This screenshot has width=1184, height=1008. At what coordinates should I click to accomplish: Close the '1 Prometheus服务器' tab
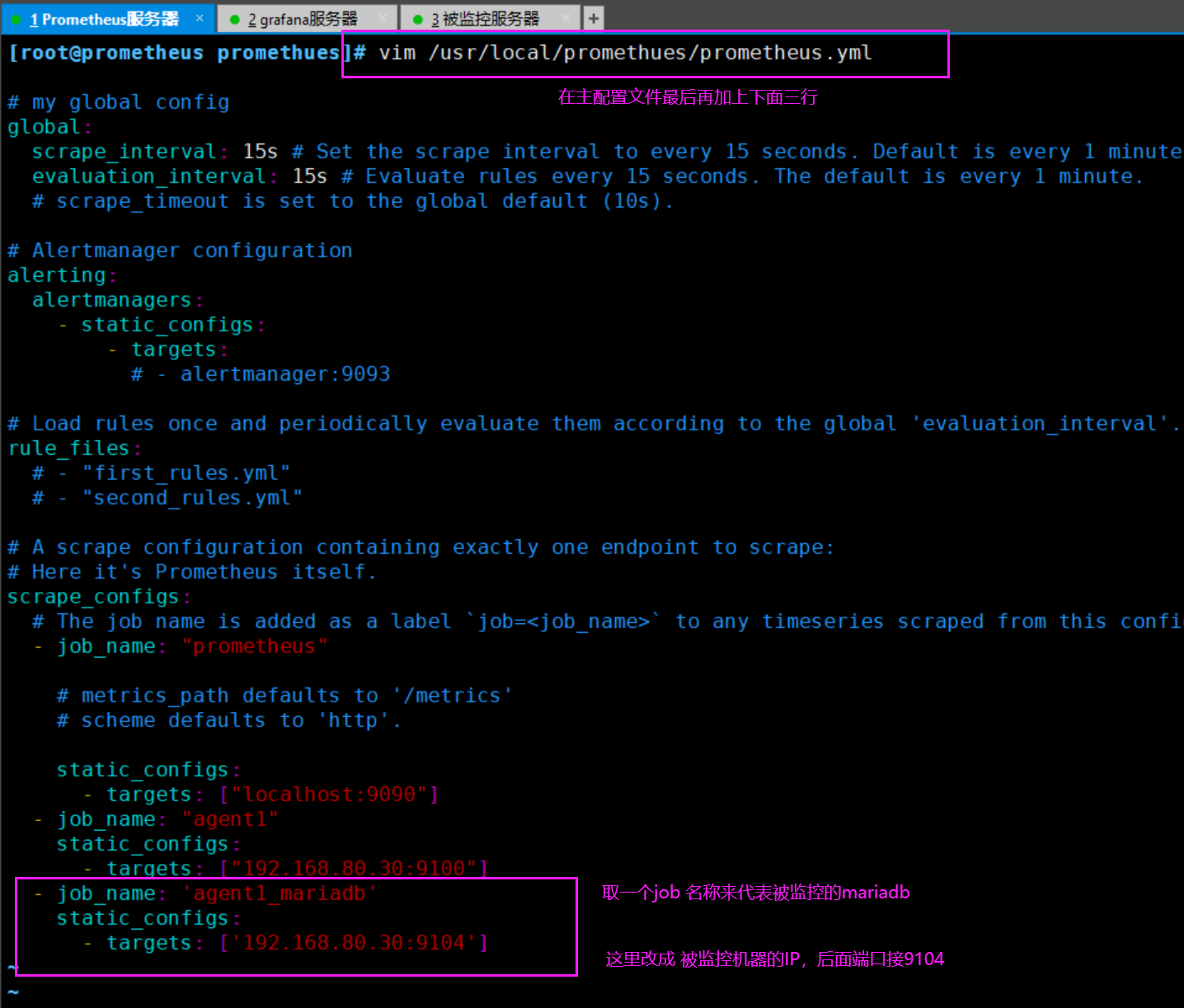pos(200,18)
